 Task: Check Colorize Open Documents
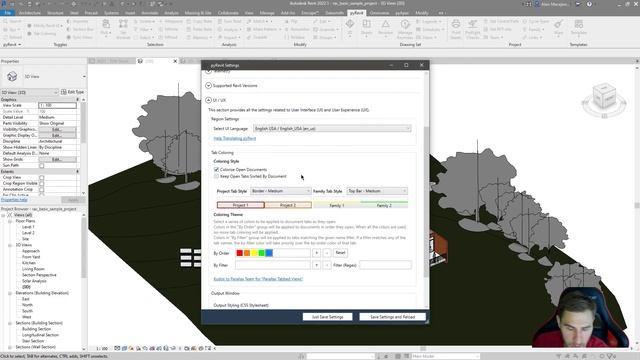coord(216,169)
